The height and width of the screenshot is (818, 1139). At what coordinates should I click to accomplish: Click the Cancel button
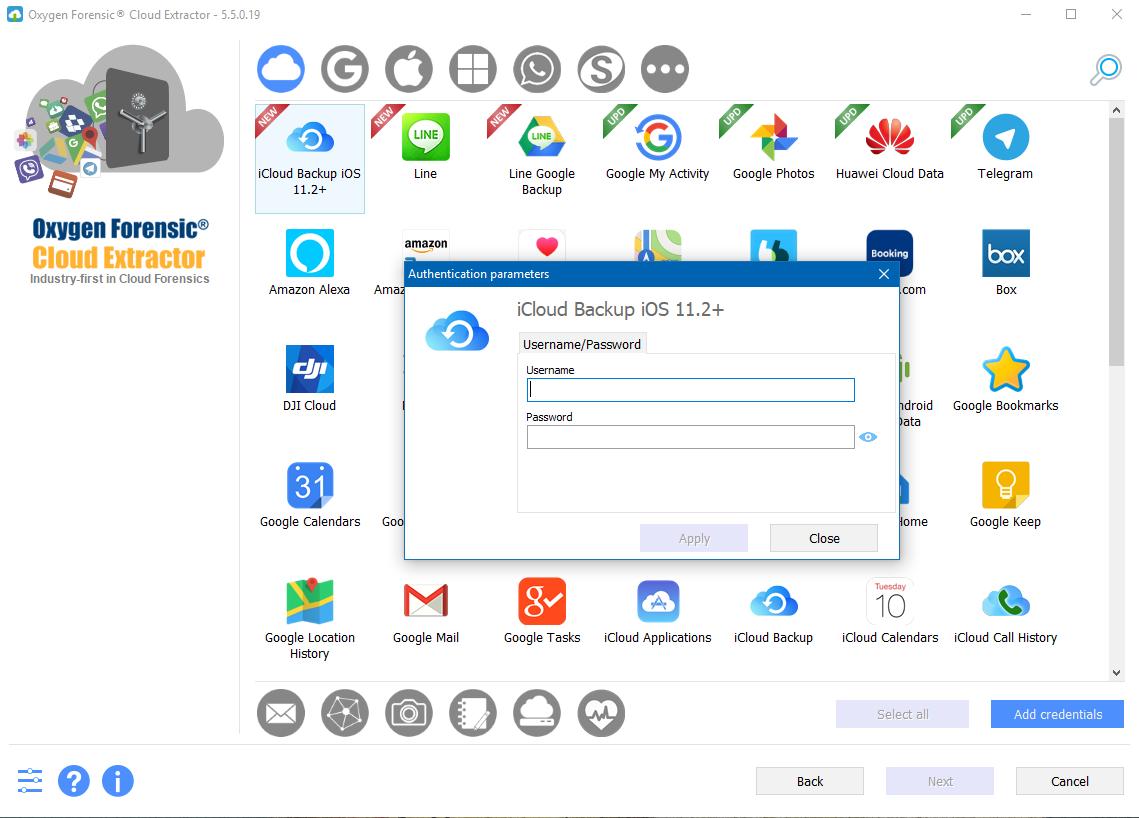click(x=1069, y=781)
